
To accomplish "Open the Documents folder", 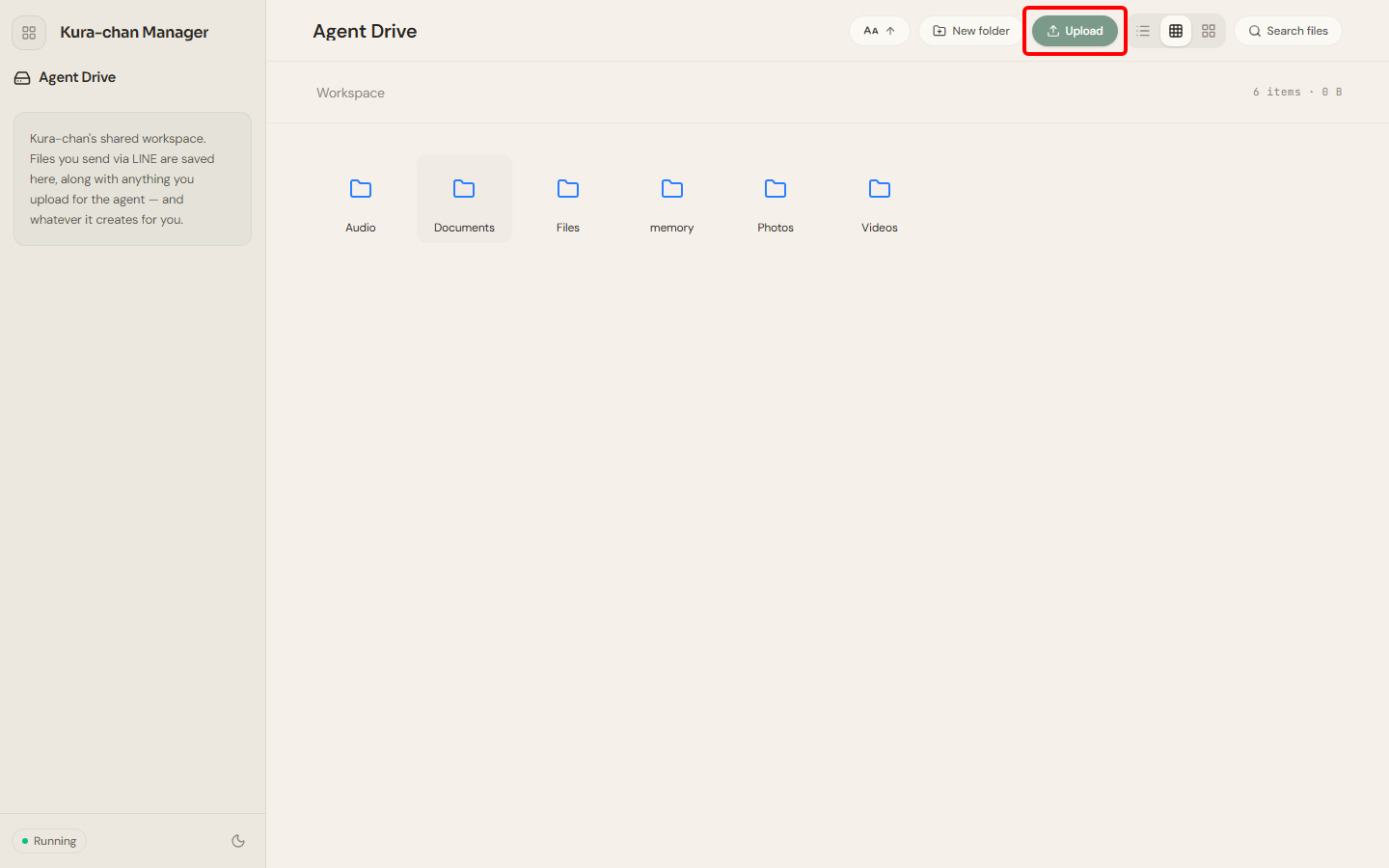I will coord(464,199).
